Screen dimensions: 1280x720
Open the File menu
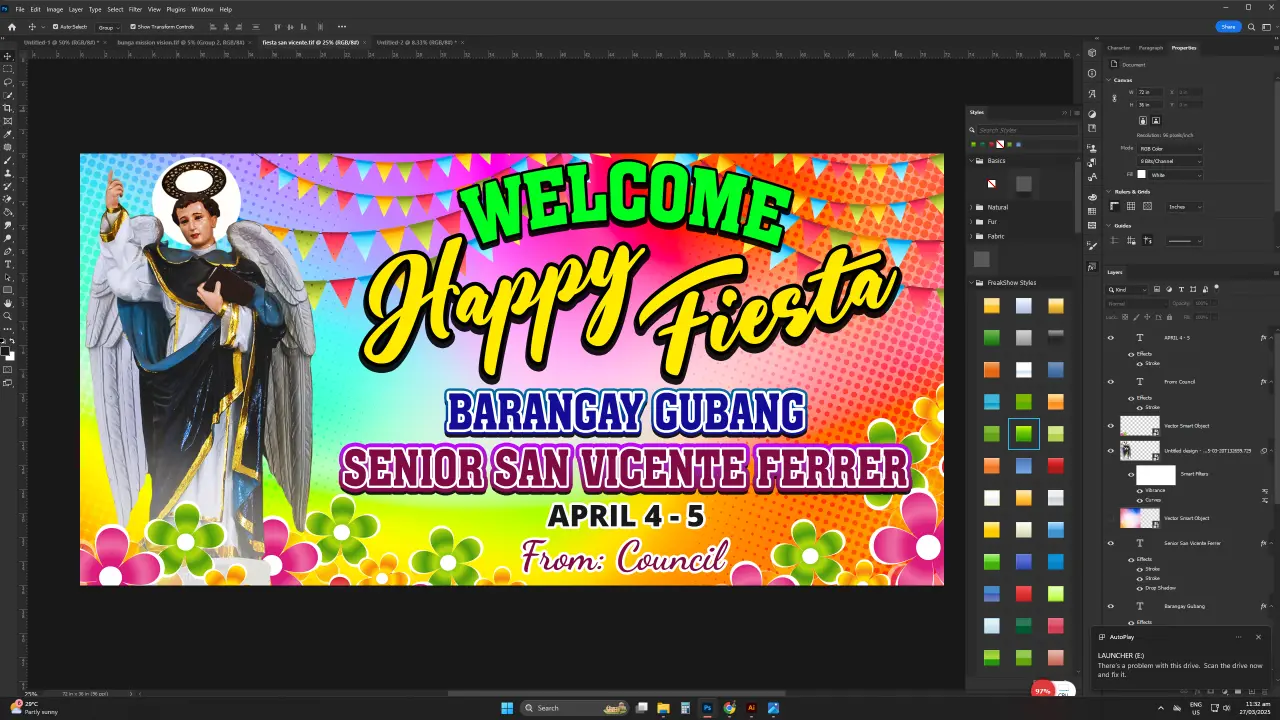coord(20,9)
